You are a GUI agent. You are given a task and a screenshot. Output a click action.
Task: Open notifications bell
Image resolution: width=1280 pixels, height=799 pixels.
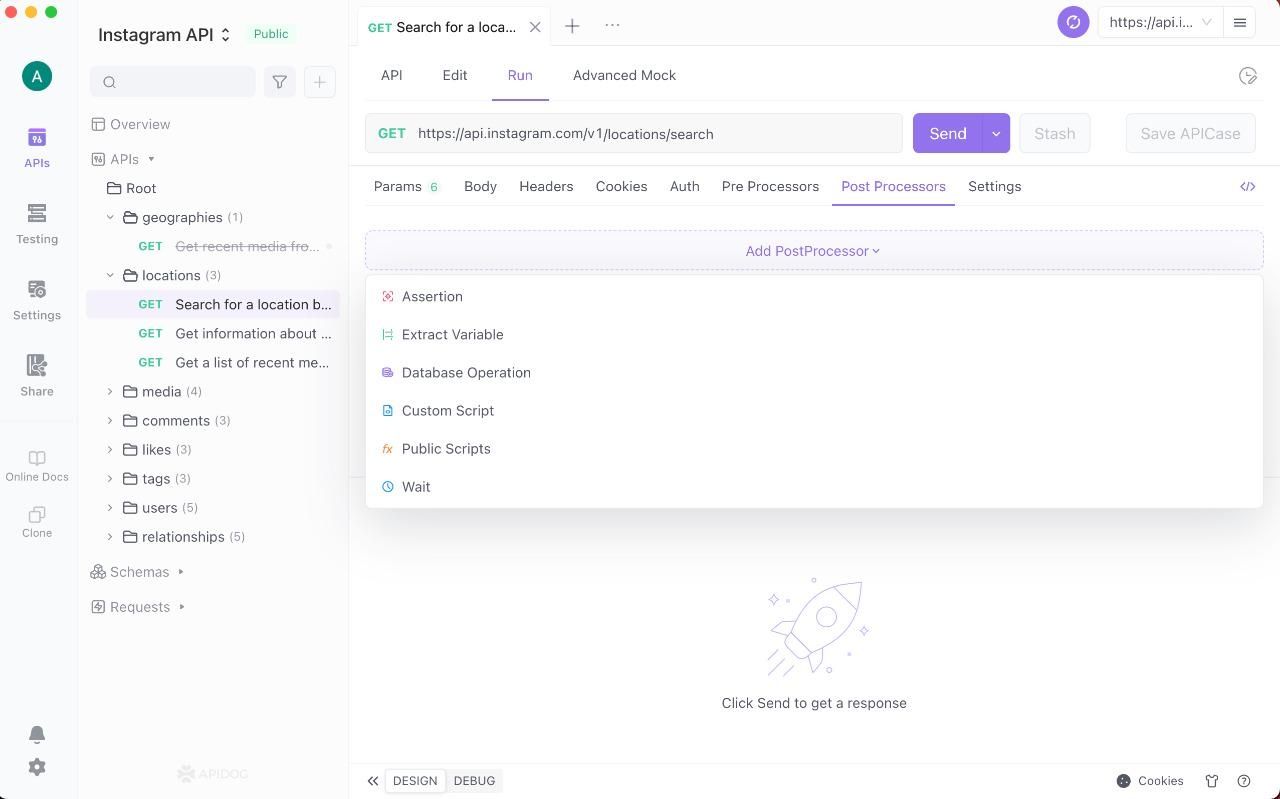[37, 735]
